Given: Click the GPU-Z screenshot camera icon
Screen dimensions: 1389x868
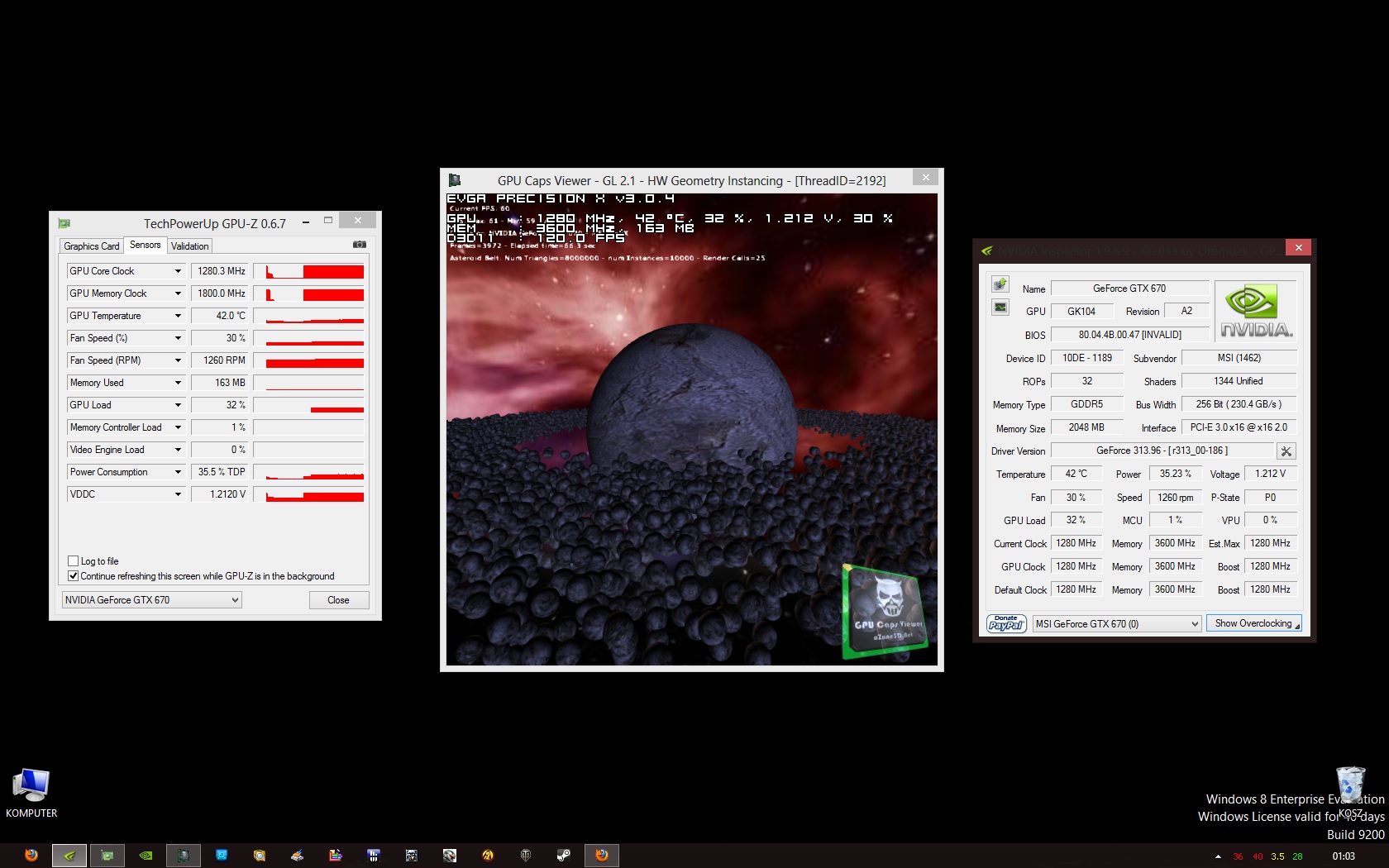Looking at the screenshot, I should [359, 245].
